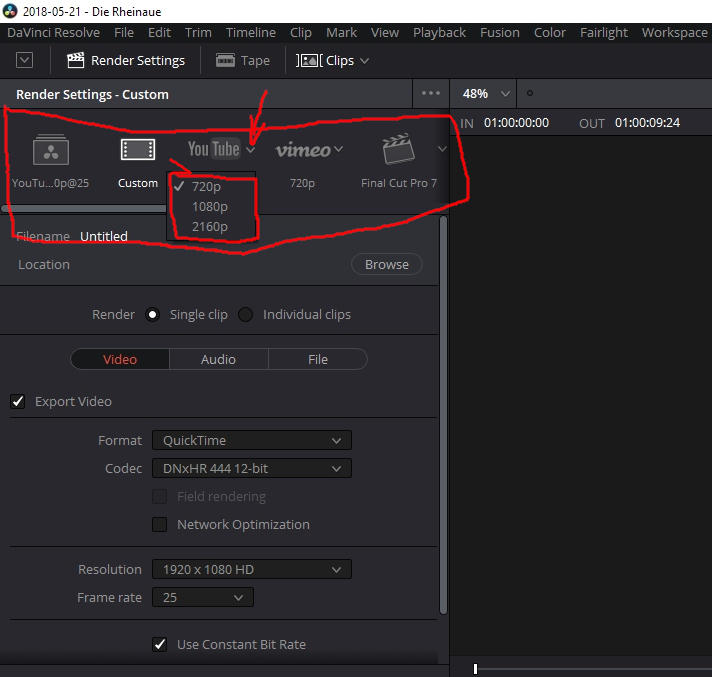The width and height of the screenshot is (712, 677).
Task: Toggle the Field rendering checkbox
Action: pyautogui.click(x=159, y=496)
